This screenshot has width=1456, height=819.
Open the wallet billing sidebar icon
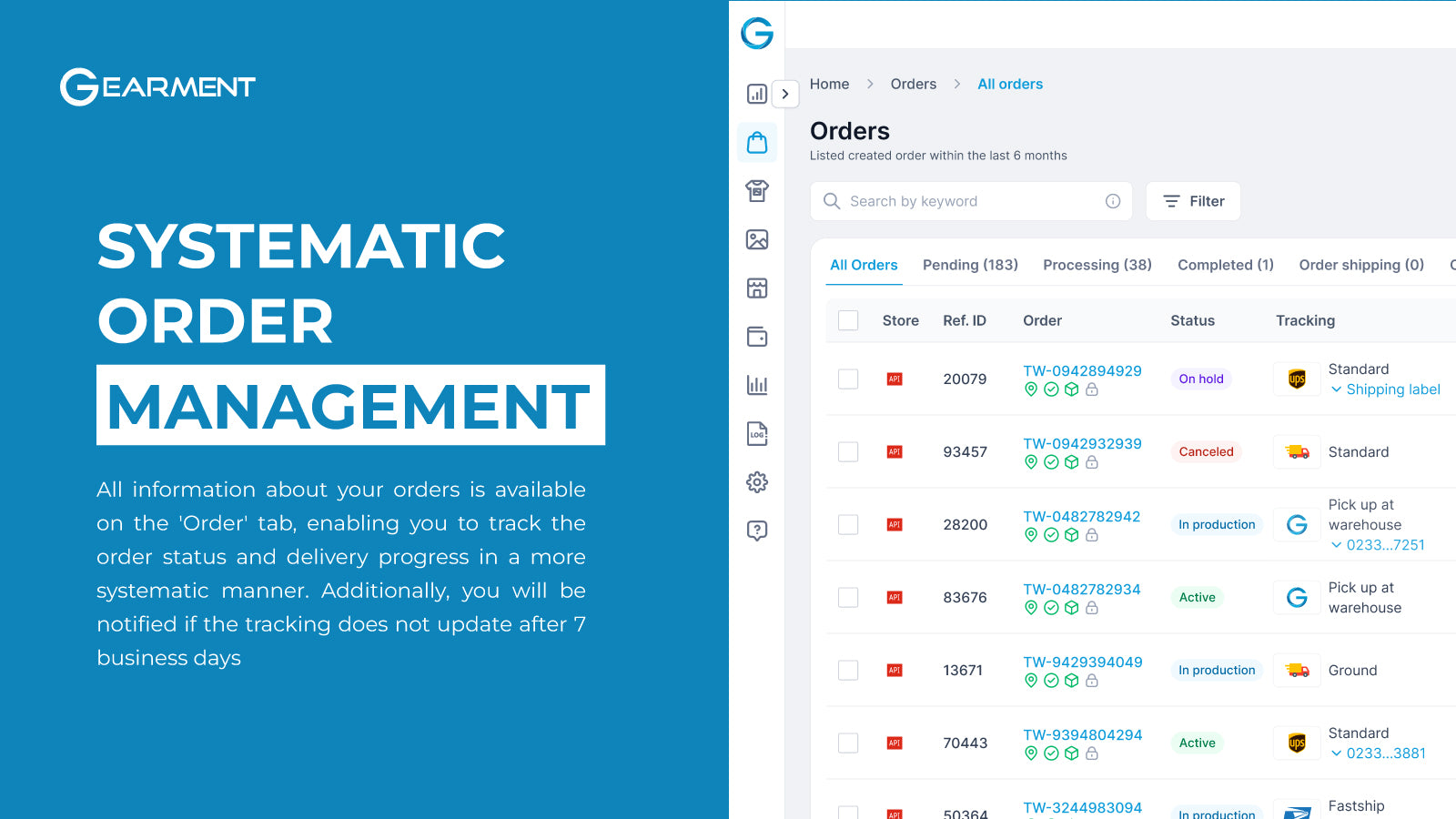(x=757, y=337)
